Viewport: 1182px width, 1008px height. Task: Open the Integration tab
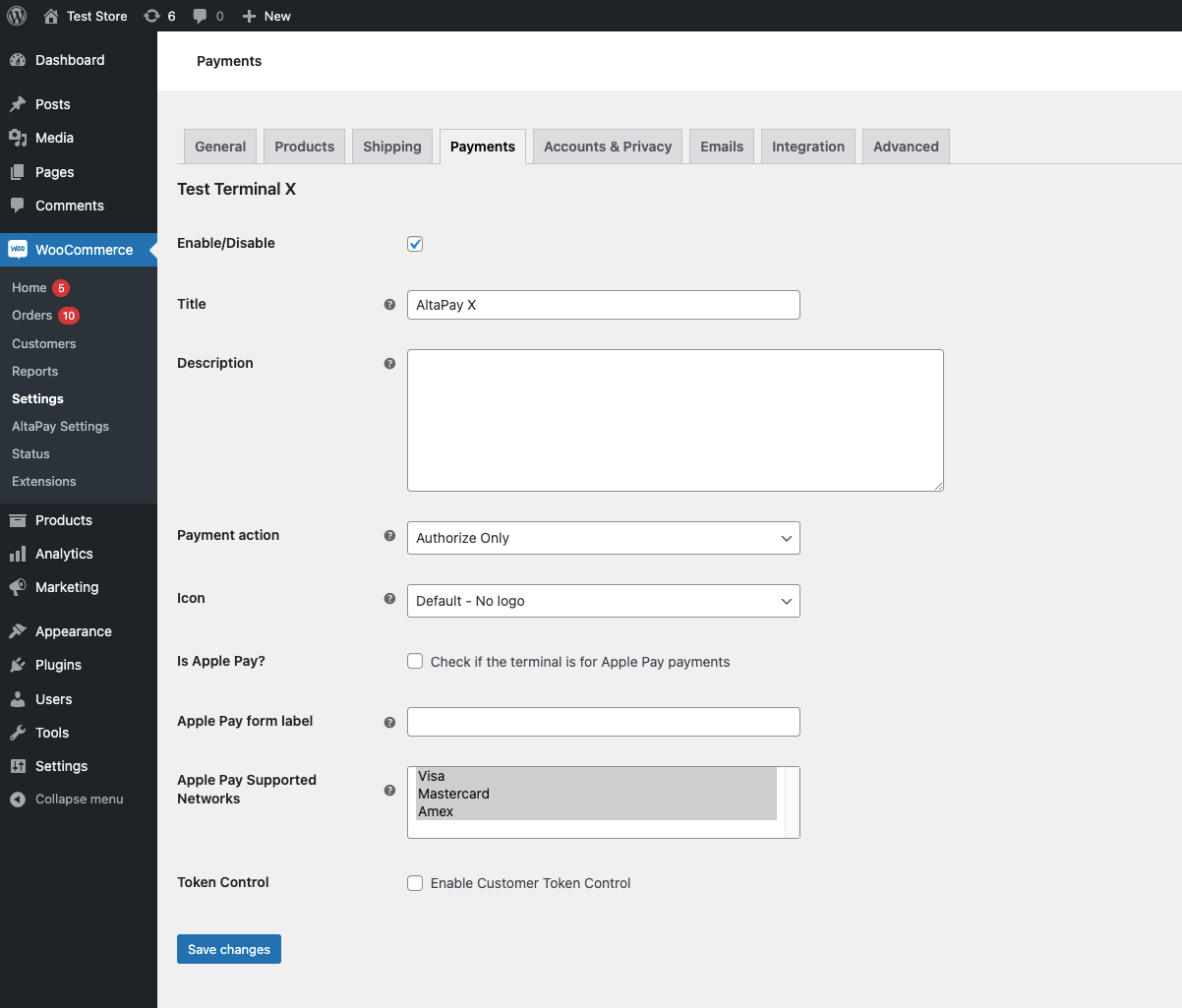(x=808, y=147)
